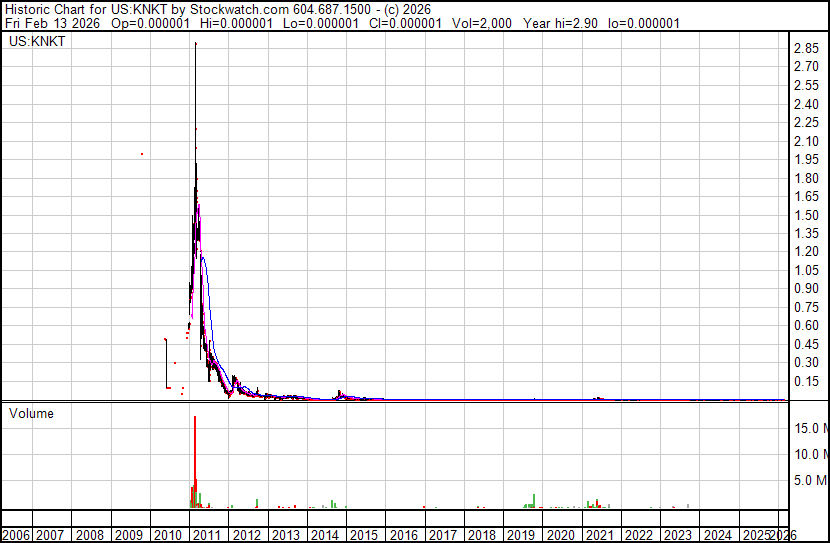Image resolution: width=830 pixels, height=543 pixels.
Task: Click the Volume panel label
Action: click(x=31, y=414)
